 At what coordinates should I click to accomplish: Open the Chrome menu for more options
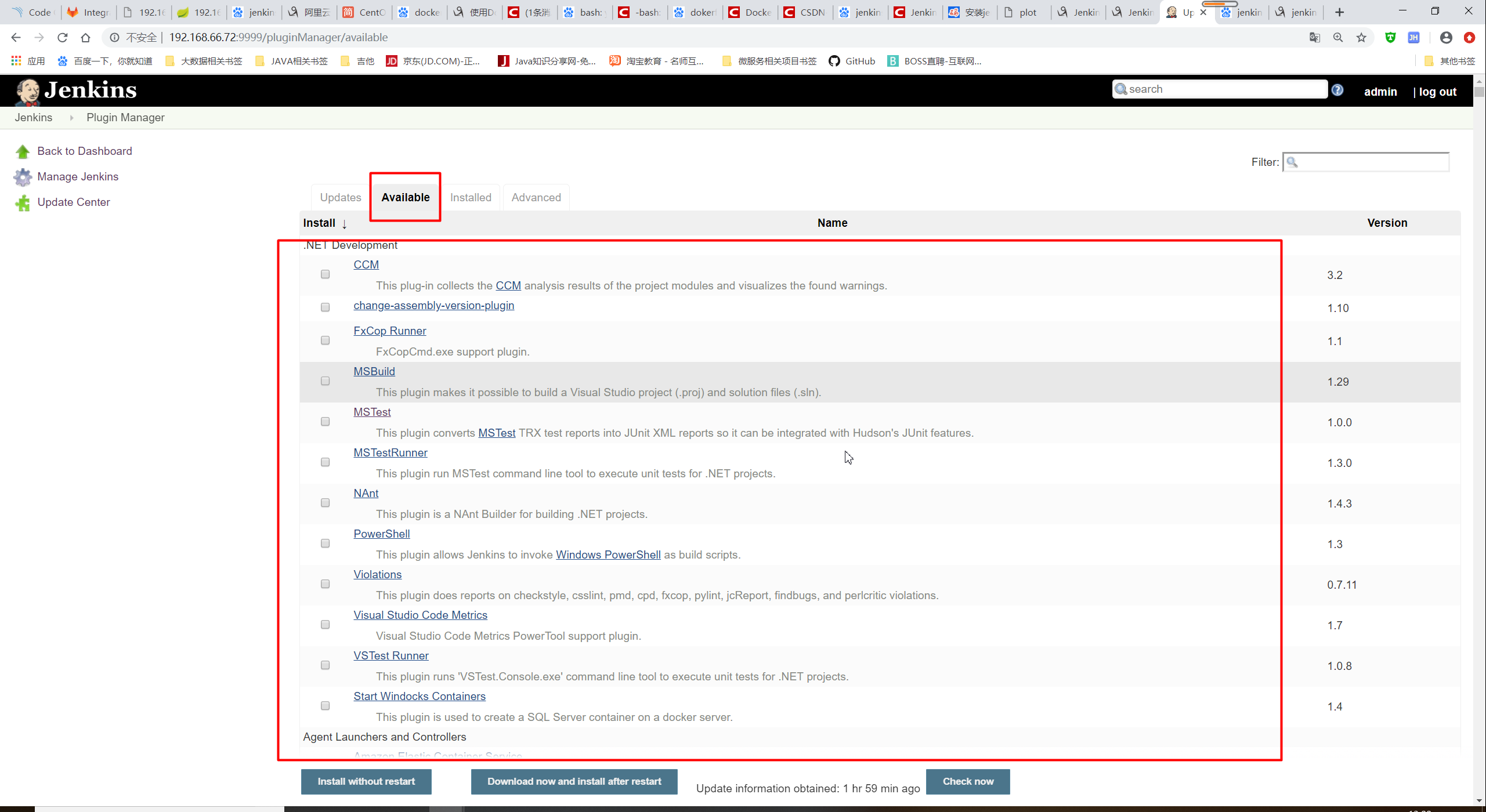pyautogui.click(x=1470, y=37)
